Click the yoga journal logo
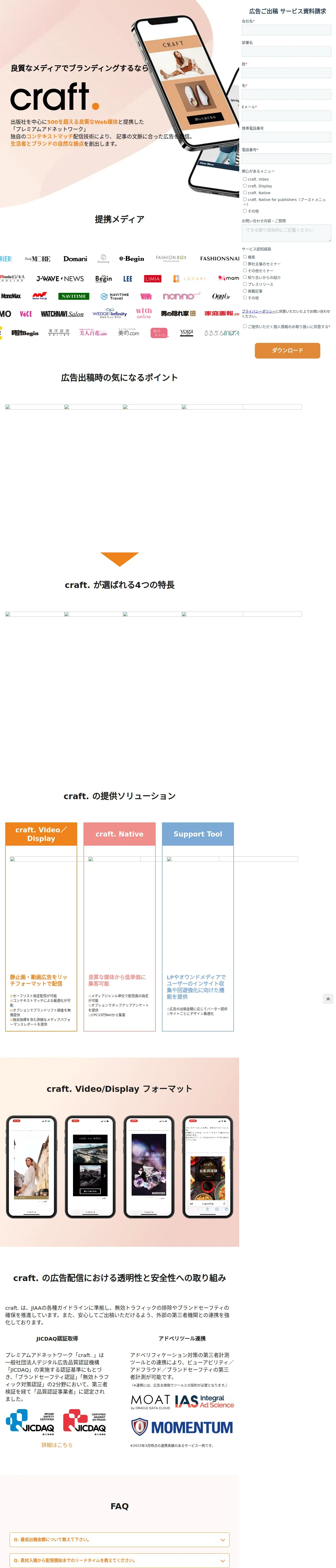 pyautogui.click(x=187, y=333)
